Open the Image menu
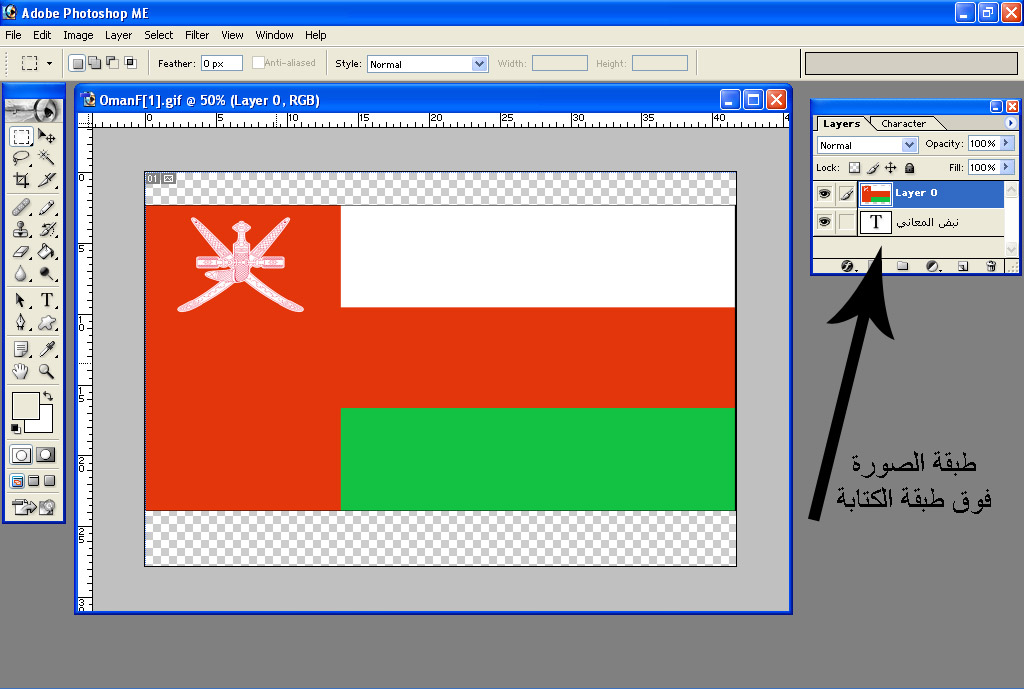The width and height of the screenshot is (1024, 689). [78, 35]
